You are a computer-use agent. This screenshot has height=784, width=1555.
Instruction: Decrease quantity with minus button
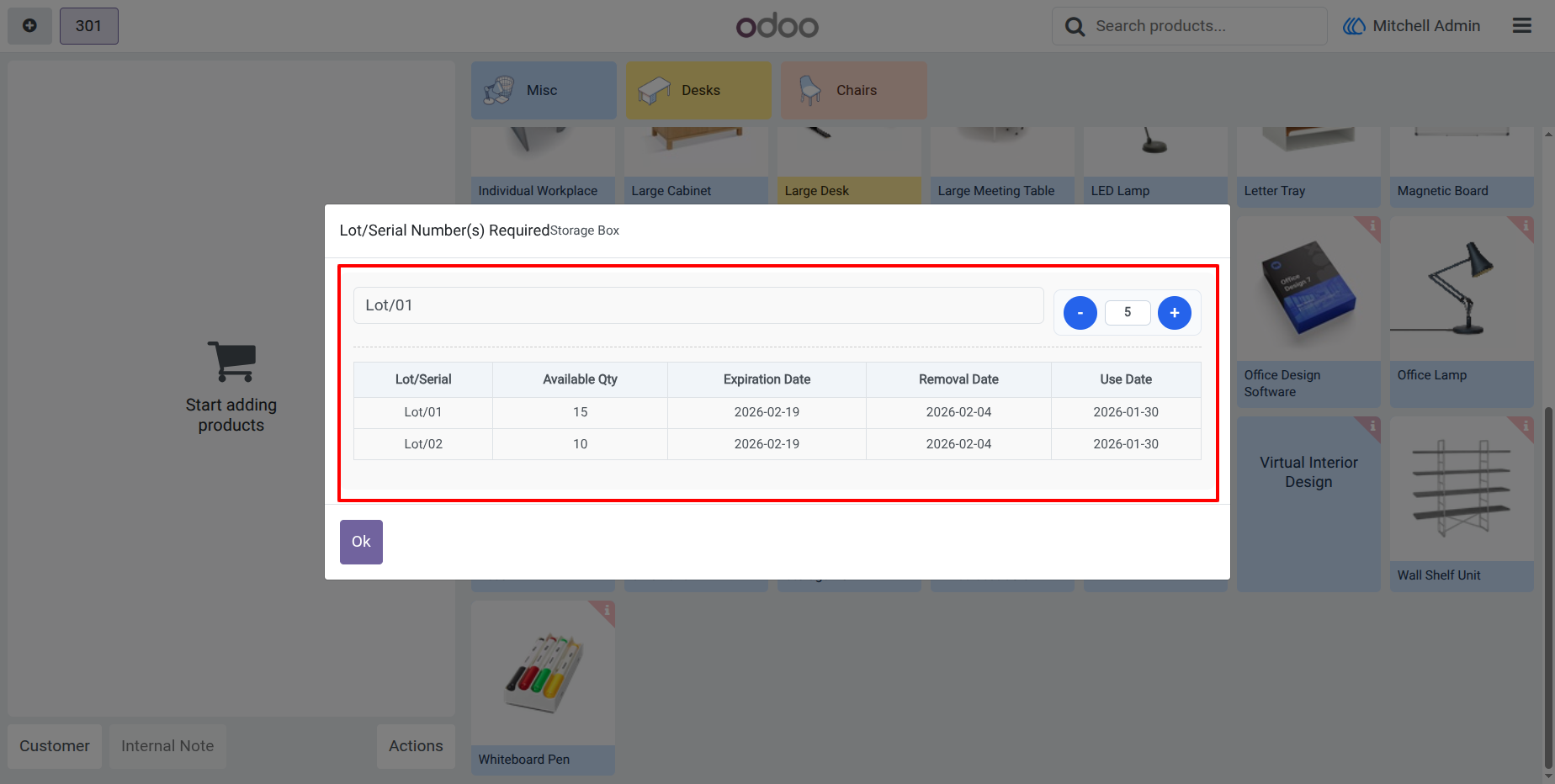click(x=1080, y=313)
